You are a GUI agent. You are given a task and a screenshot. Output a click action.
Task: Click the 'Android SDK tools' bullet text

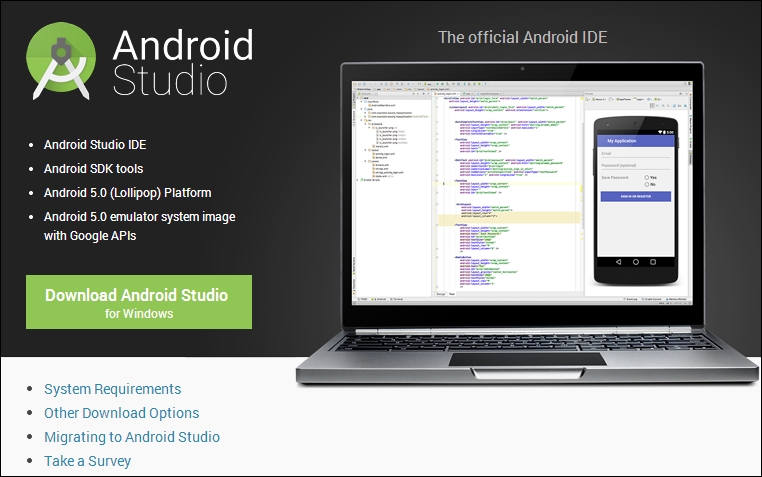(93, 169)
